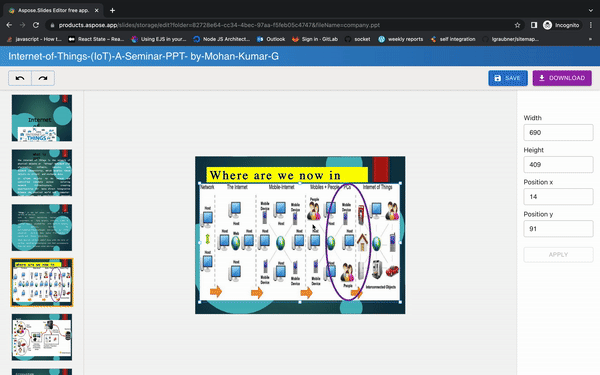Open the javascript bookmark
The height and width of the screenshot is (375, 600).
click(x=34, y=39)
